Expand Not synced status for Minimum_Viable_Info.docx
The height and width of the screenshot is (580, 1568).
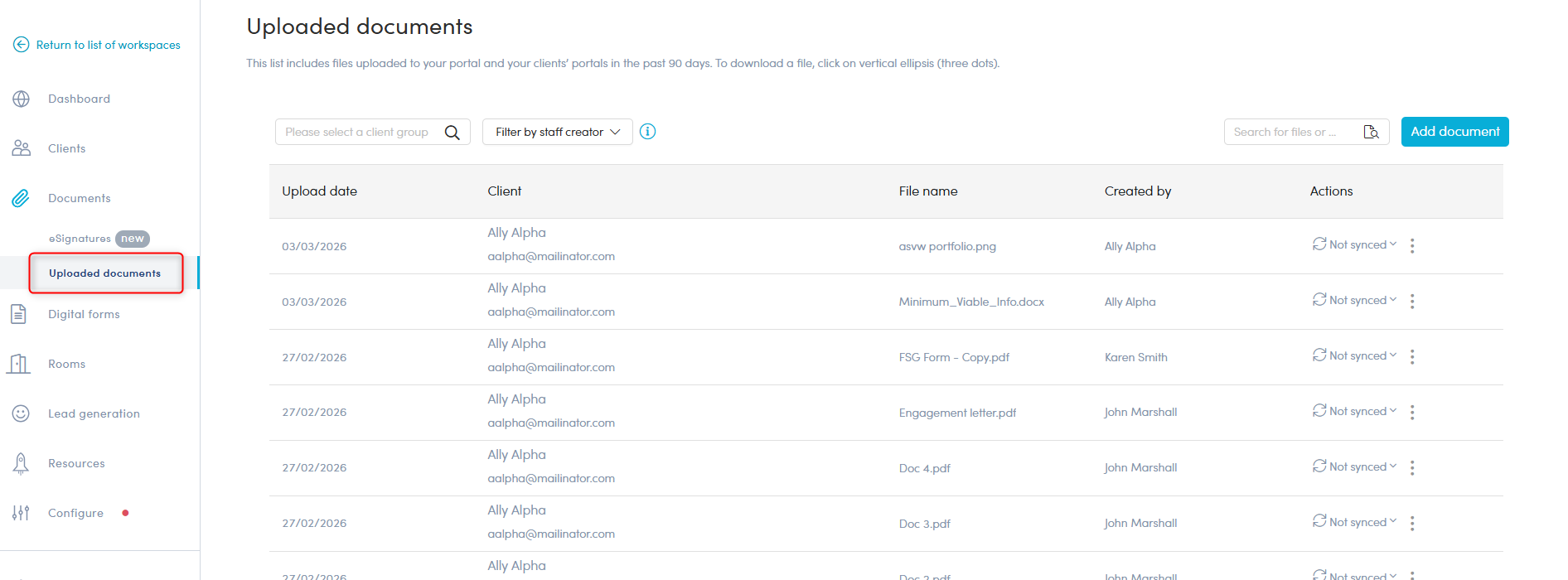[x=1355, y=301]
